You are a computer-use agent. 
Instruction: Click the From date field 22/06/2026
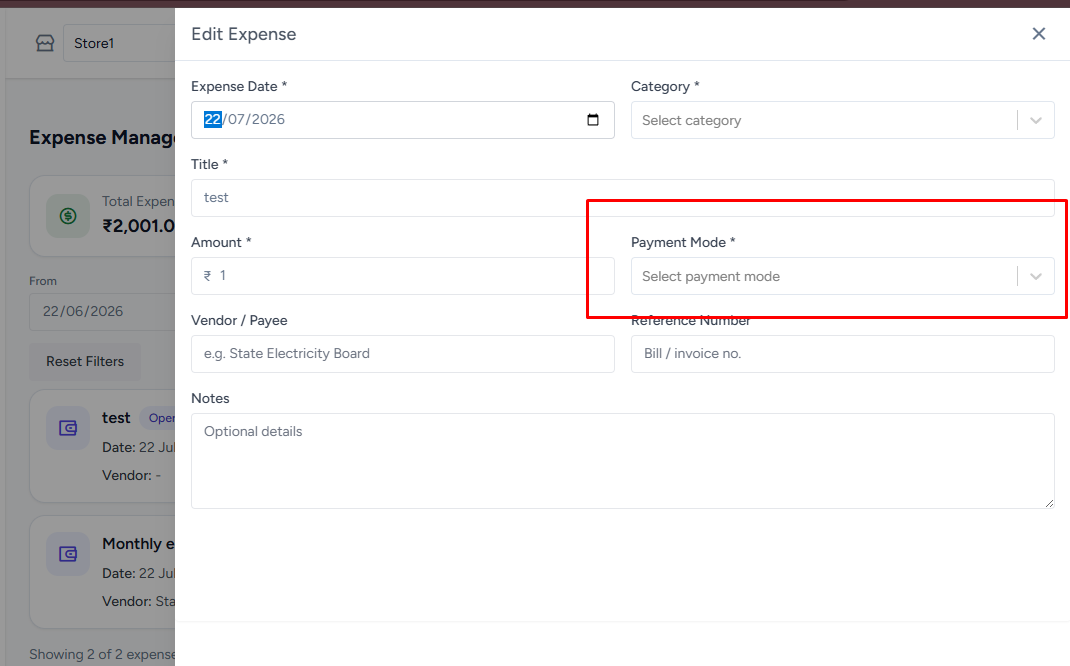coord(102,312)
